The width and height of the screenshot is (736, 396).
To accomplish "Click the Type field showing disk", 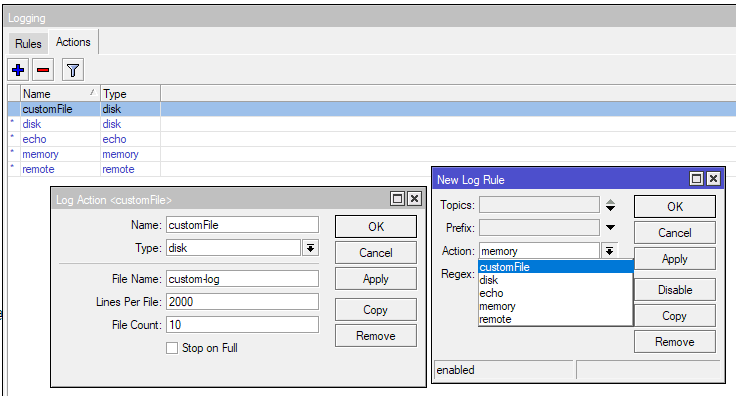I will coord(233,248).
